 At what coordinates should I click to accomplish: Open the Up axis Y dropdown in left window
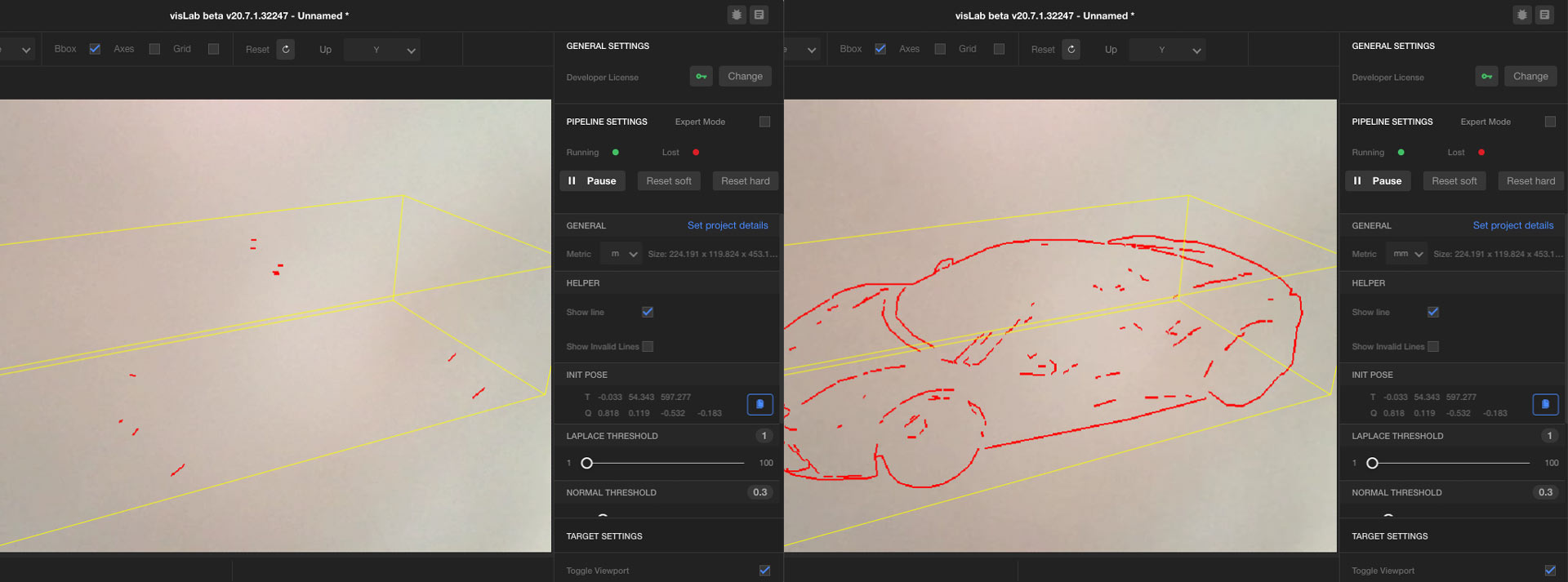(382, 50)
